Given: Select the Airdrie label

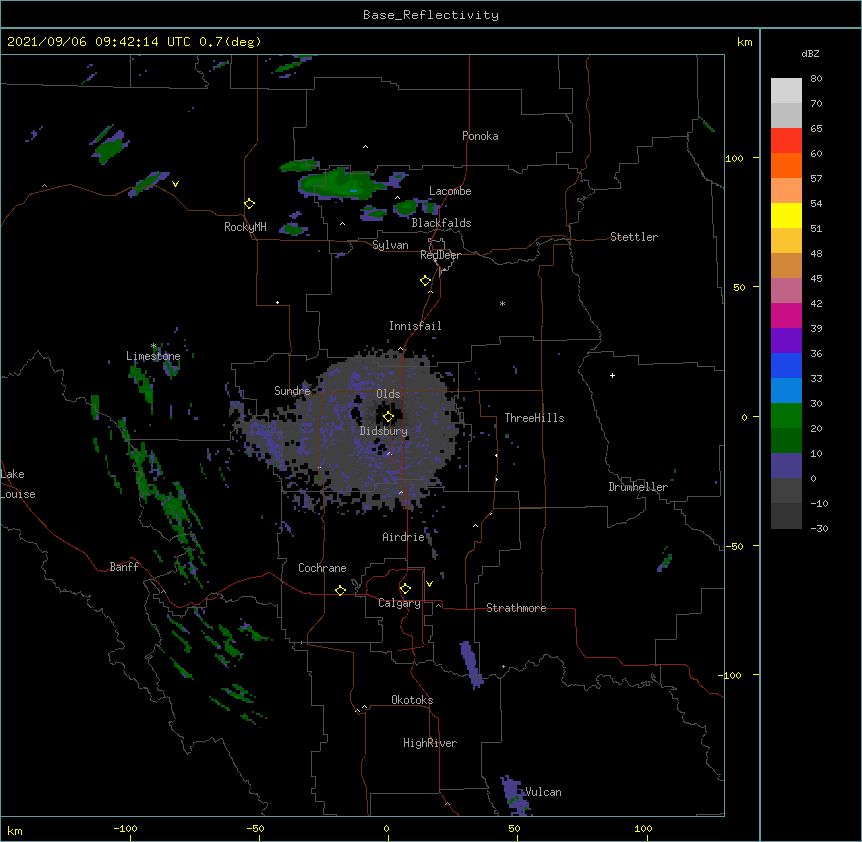Looking at the screenshot, I should 404,537.
